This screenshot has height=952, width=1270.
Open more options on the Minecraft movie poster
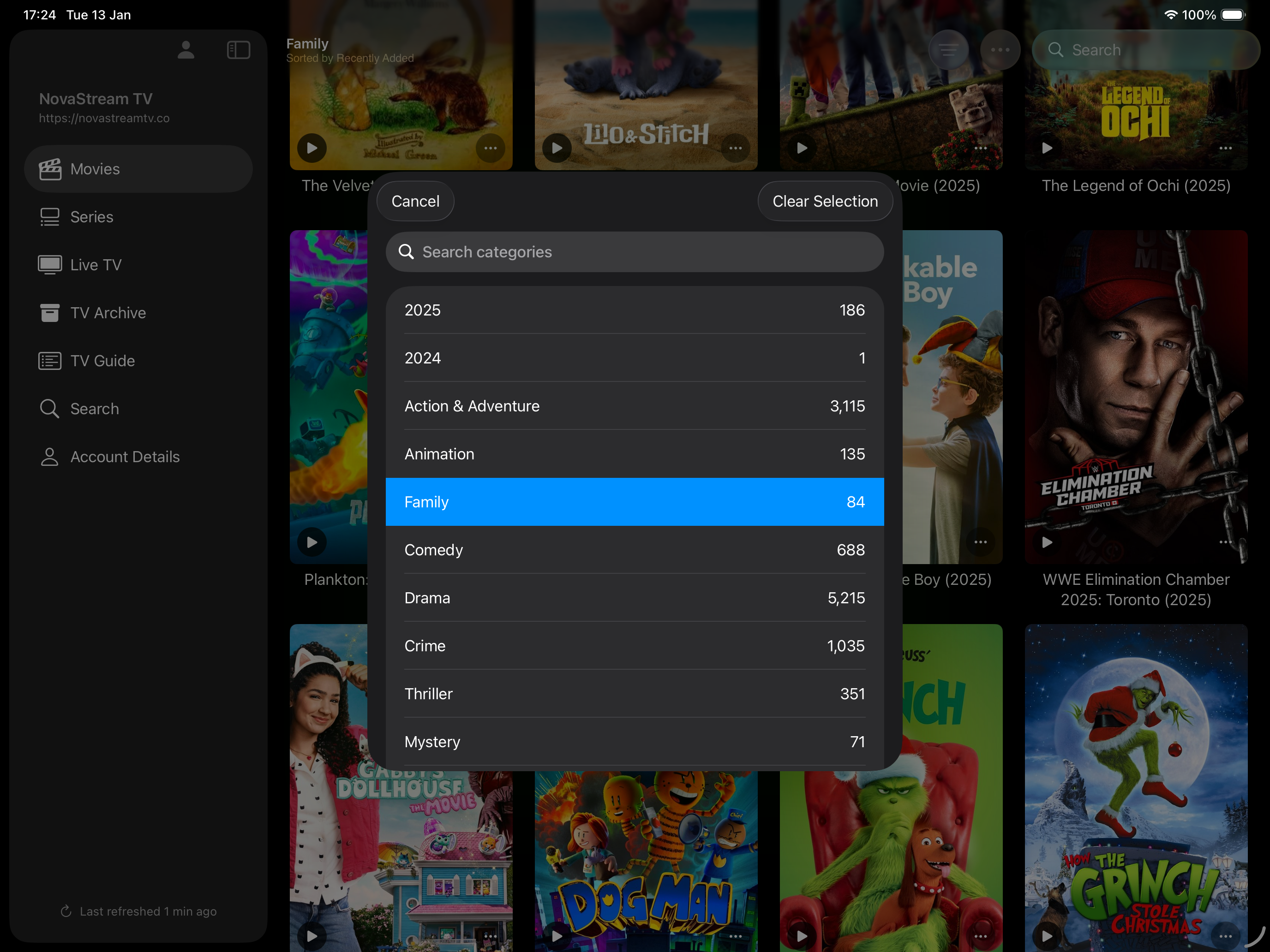[x=981, y=148]
